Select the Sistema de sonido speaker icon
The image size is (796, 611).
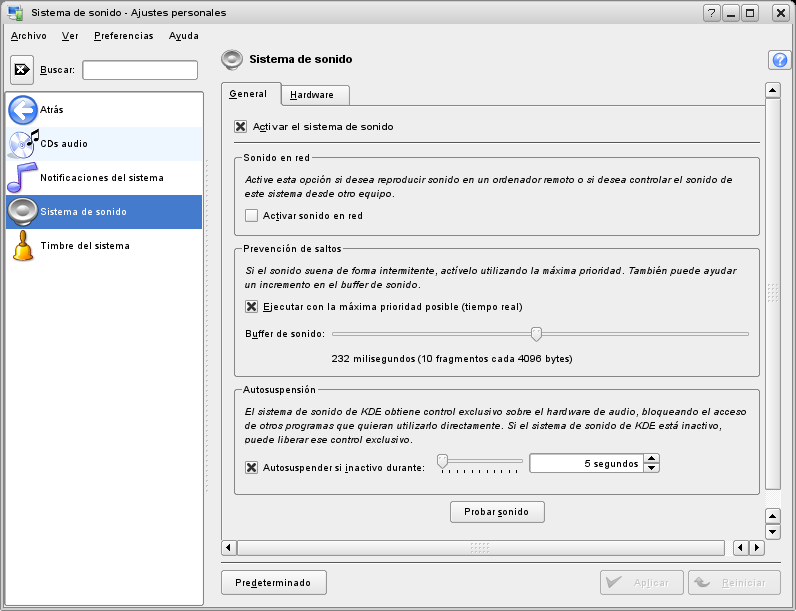coord(23,212)
